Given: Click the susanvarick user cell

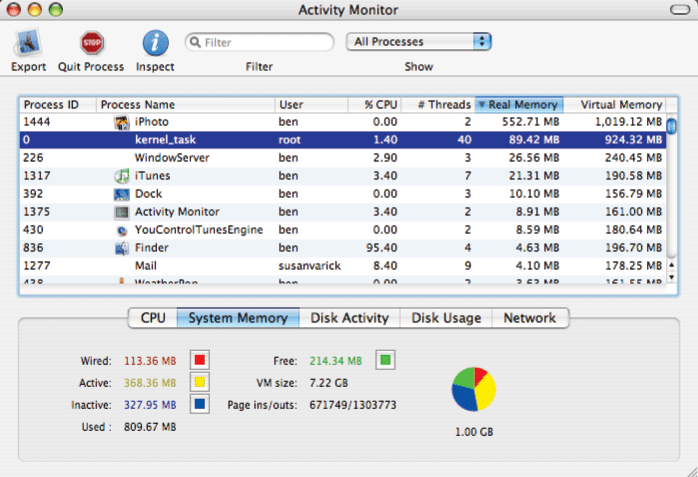Looking at the screenshot, I should 310,266.
